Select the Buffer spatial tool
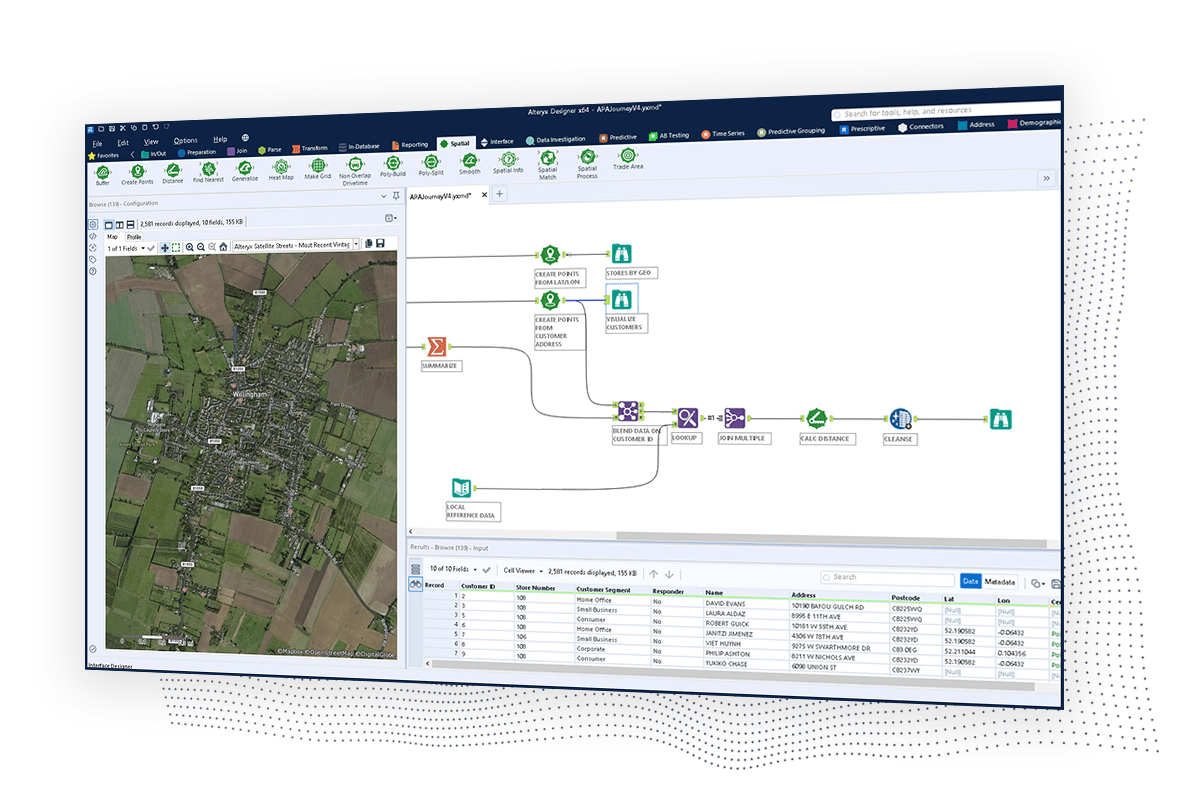The image size is (1179, 797). [102, 175]
